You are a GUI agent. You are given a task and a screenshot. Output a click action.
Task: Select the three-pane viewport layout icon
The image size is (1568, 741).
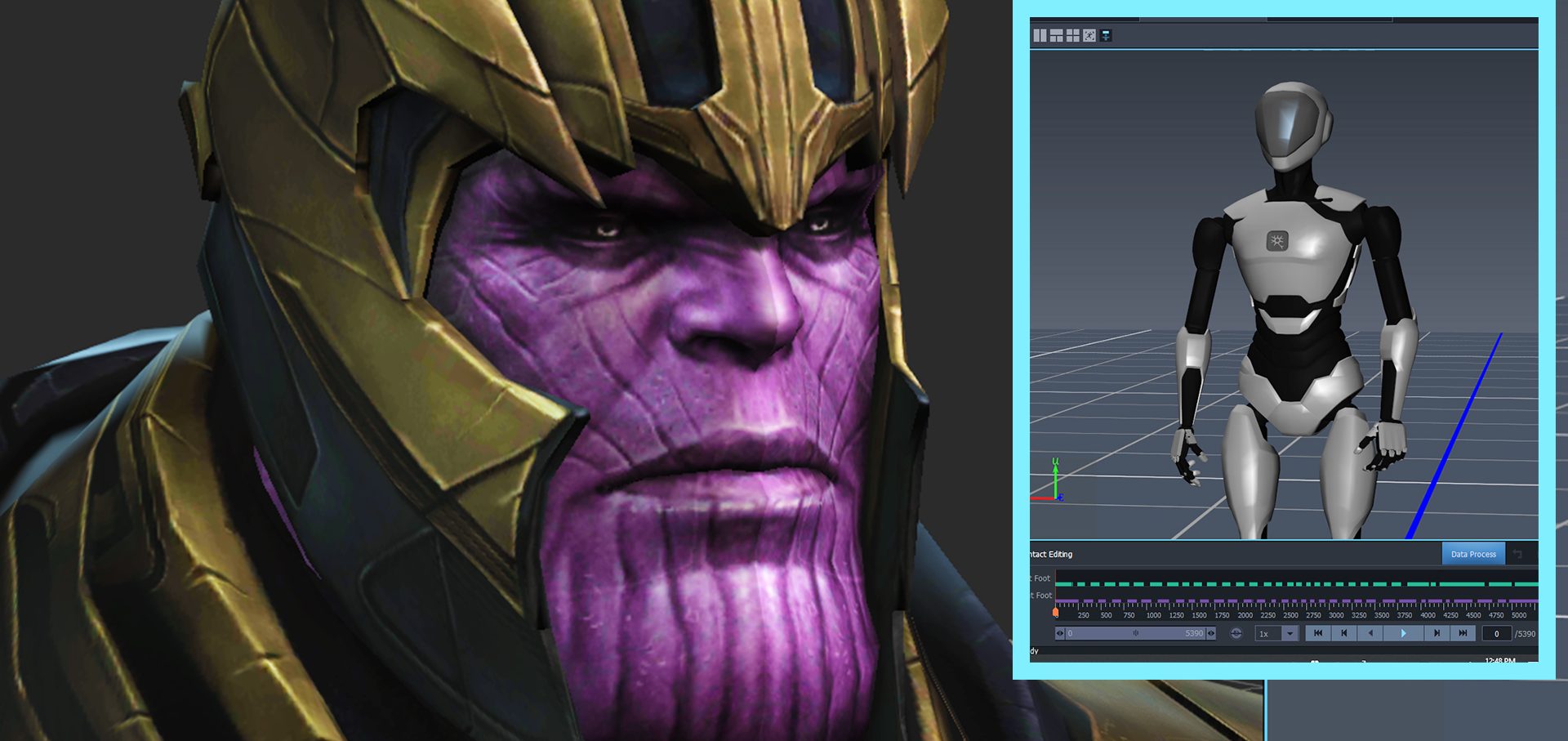point(1056,35)
